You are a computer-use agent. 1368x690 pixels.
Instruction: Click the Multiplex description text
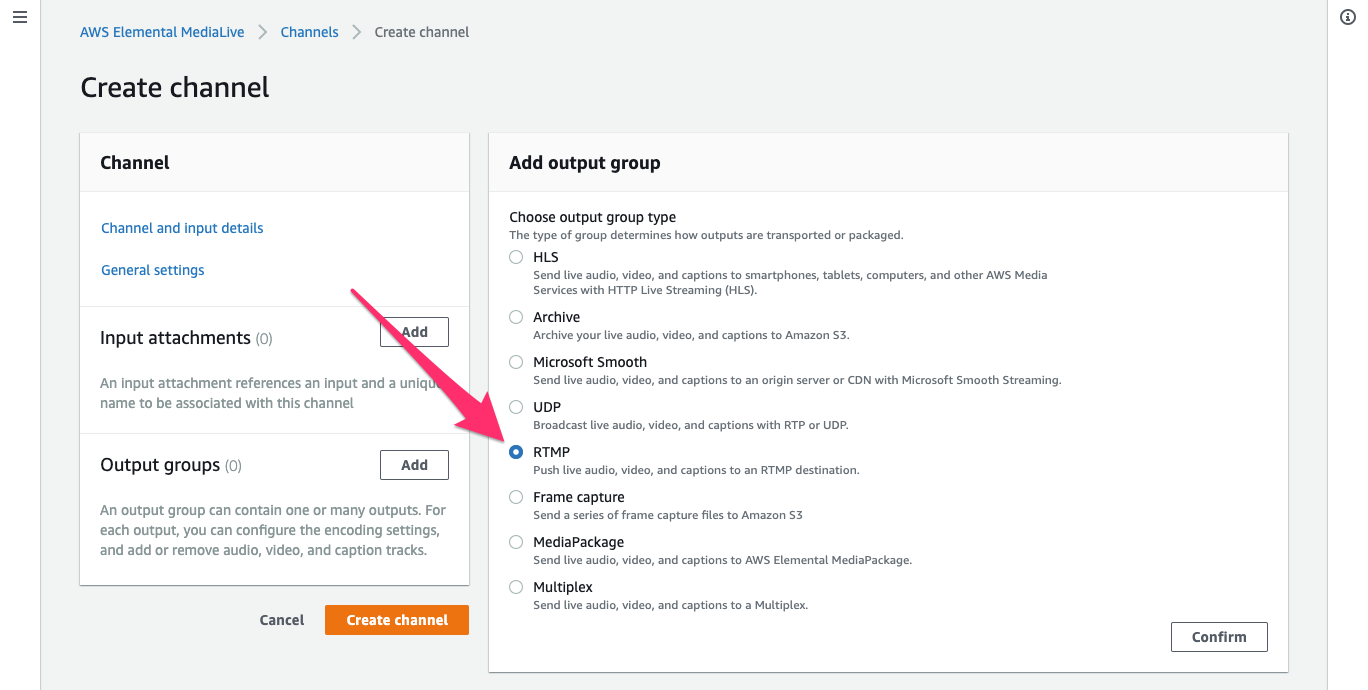[670, 605]
